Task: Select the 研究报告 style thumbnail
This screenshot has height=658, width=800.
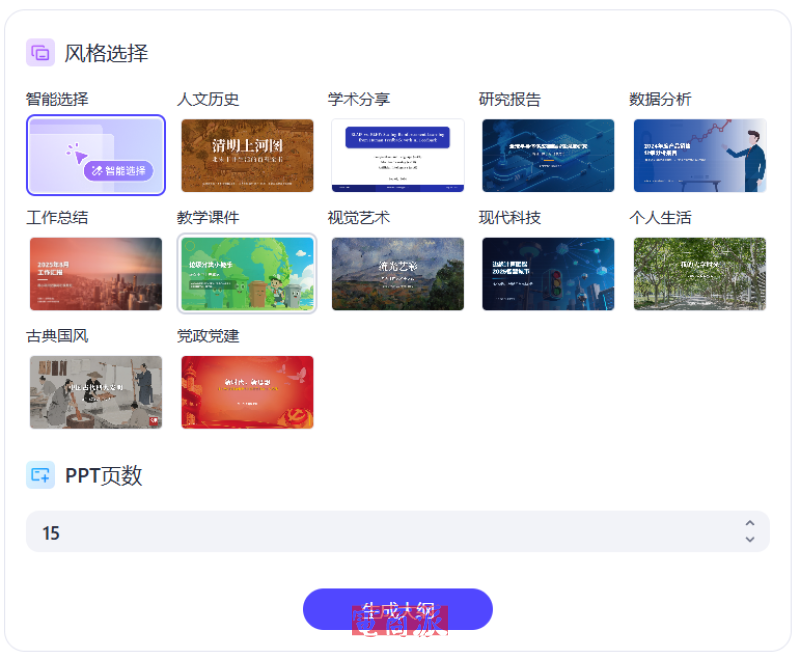Action: pos(548,155)
